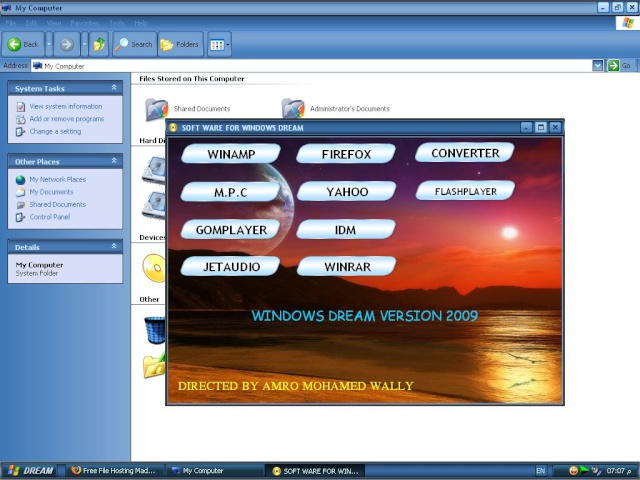Click the Windows flag logo

628,23
